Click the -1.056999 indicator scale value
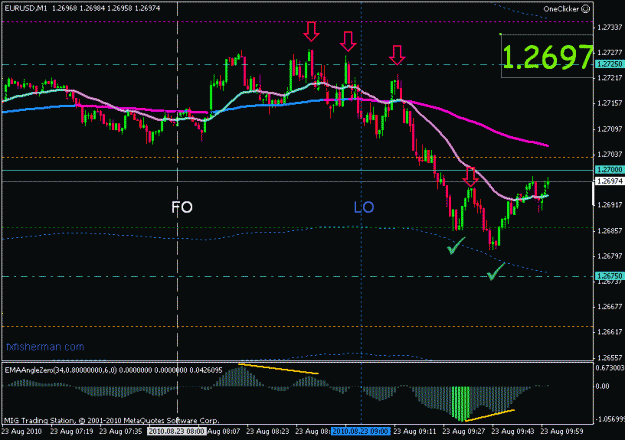 click(x=610, y=419)
